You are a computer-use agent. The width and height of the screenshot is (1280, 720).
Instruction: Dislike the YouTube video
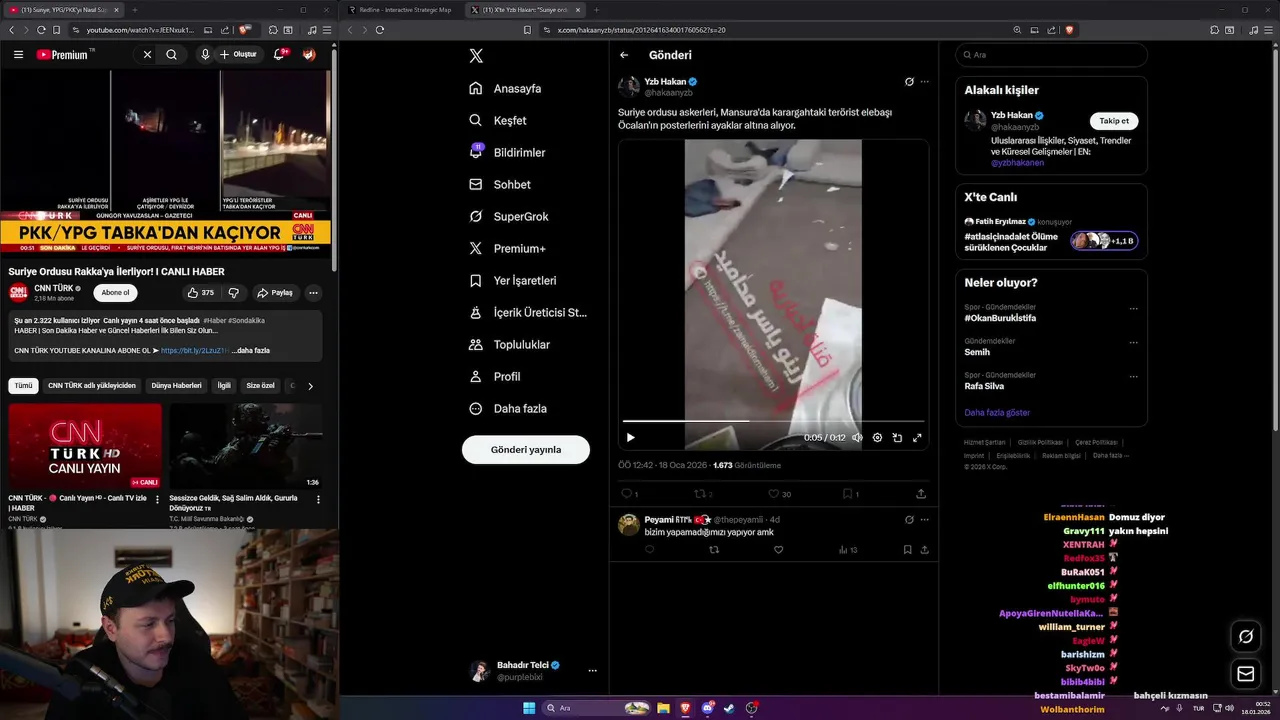[x=234, y=293]
